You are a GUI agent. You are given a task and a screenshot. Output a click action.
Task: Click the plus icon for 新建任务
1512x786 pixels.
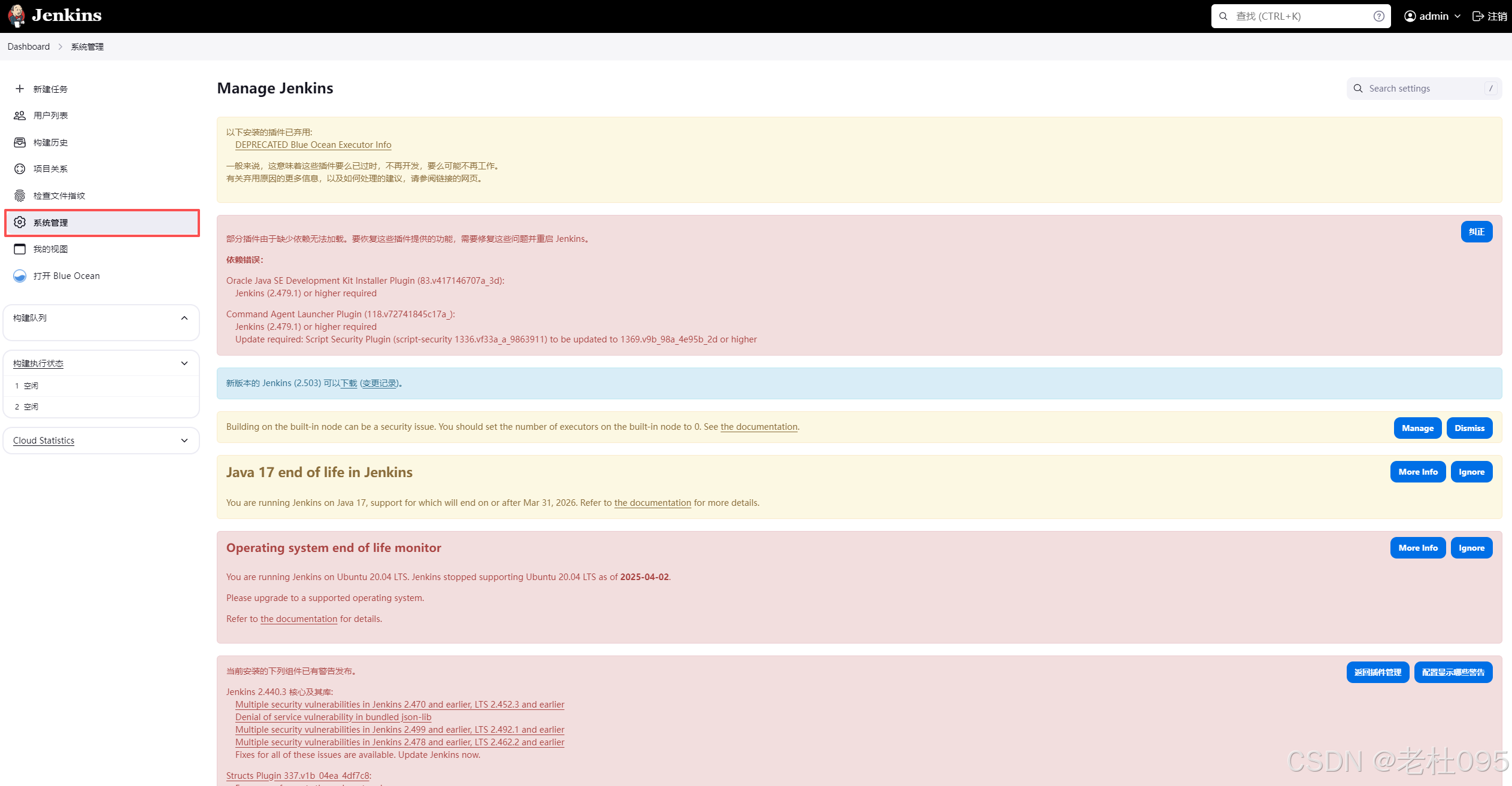[x=20, y=89]
